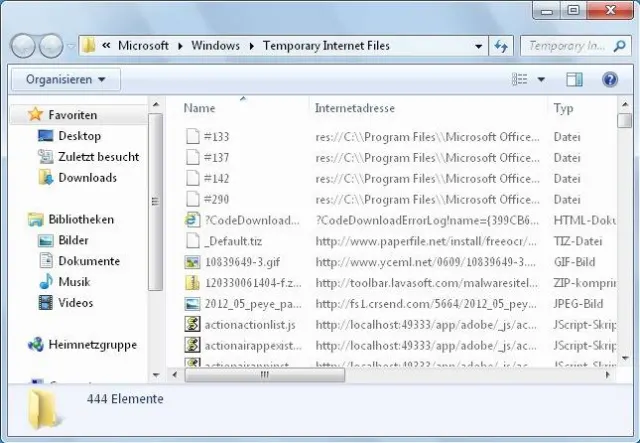Image resolution: width=640 pixels, height=443 pixels.
Task: Open the Videos library
Action: [x=76, y=303]
